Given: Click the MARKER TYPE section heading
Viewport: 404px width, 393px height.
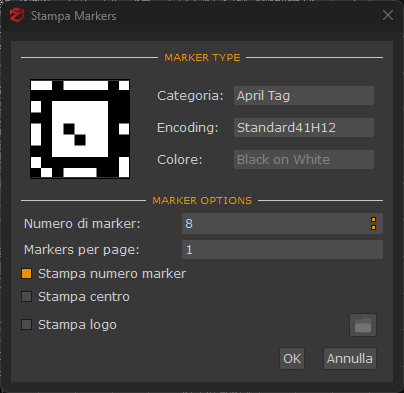Looking at the screenshot, I should [202, 58].
